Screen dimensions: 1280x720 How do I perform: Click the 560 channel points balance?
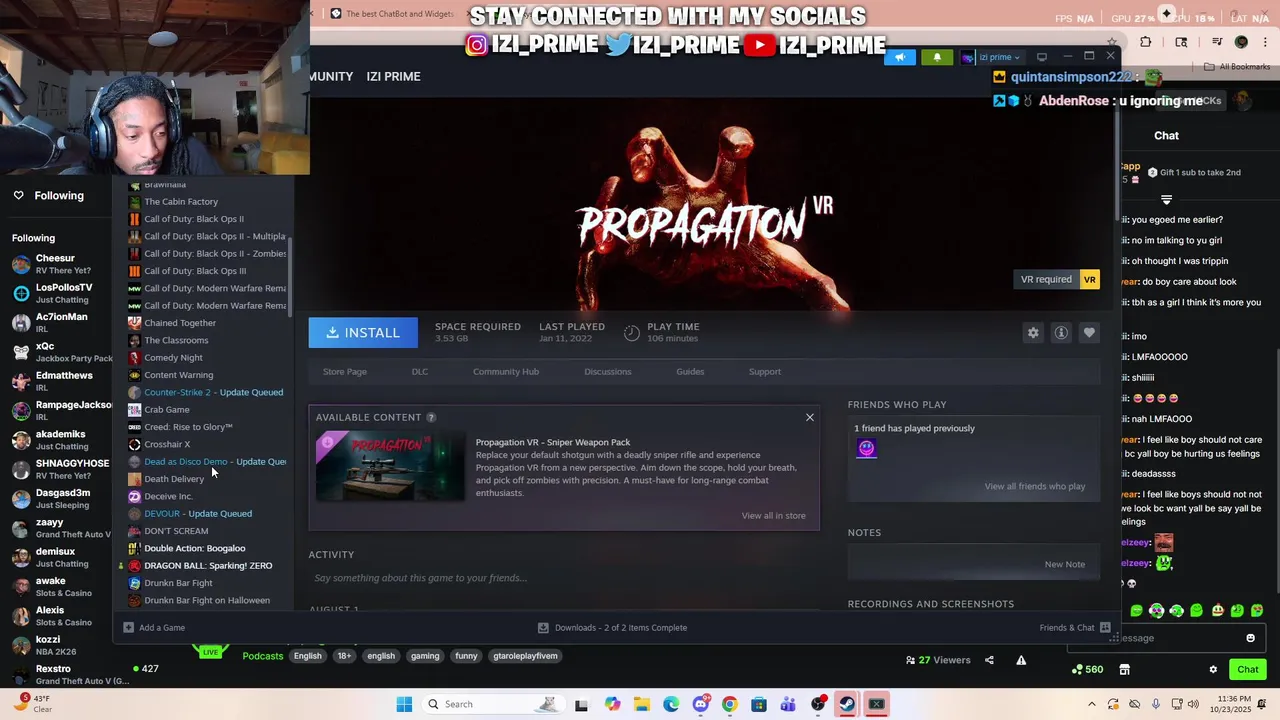[1087, 669]
